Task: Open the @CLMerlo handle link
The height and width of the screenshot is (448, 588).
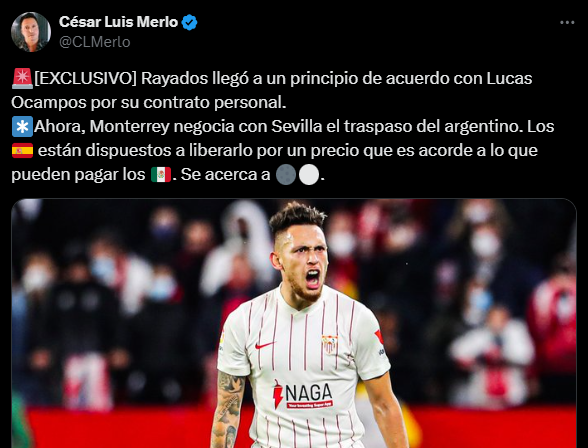Action: [x=94, y=42]
